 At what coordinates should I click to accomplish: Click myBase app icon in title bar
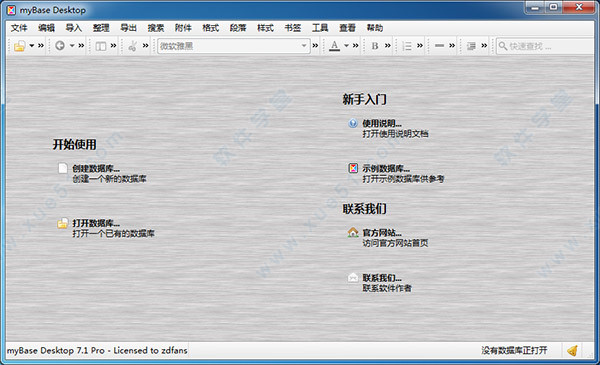(x=11, y=10)
